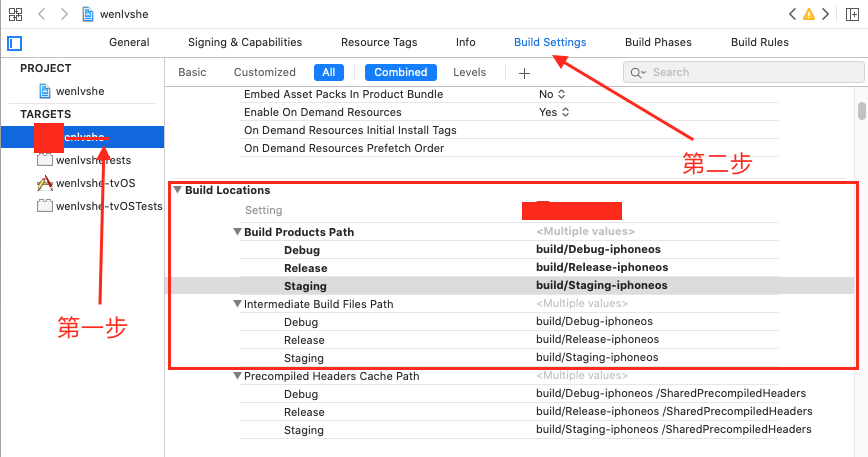Open the General tab
The height and width of the screenshot is (457, 868).
point(129,43)
